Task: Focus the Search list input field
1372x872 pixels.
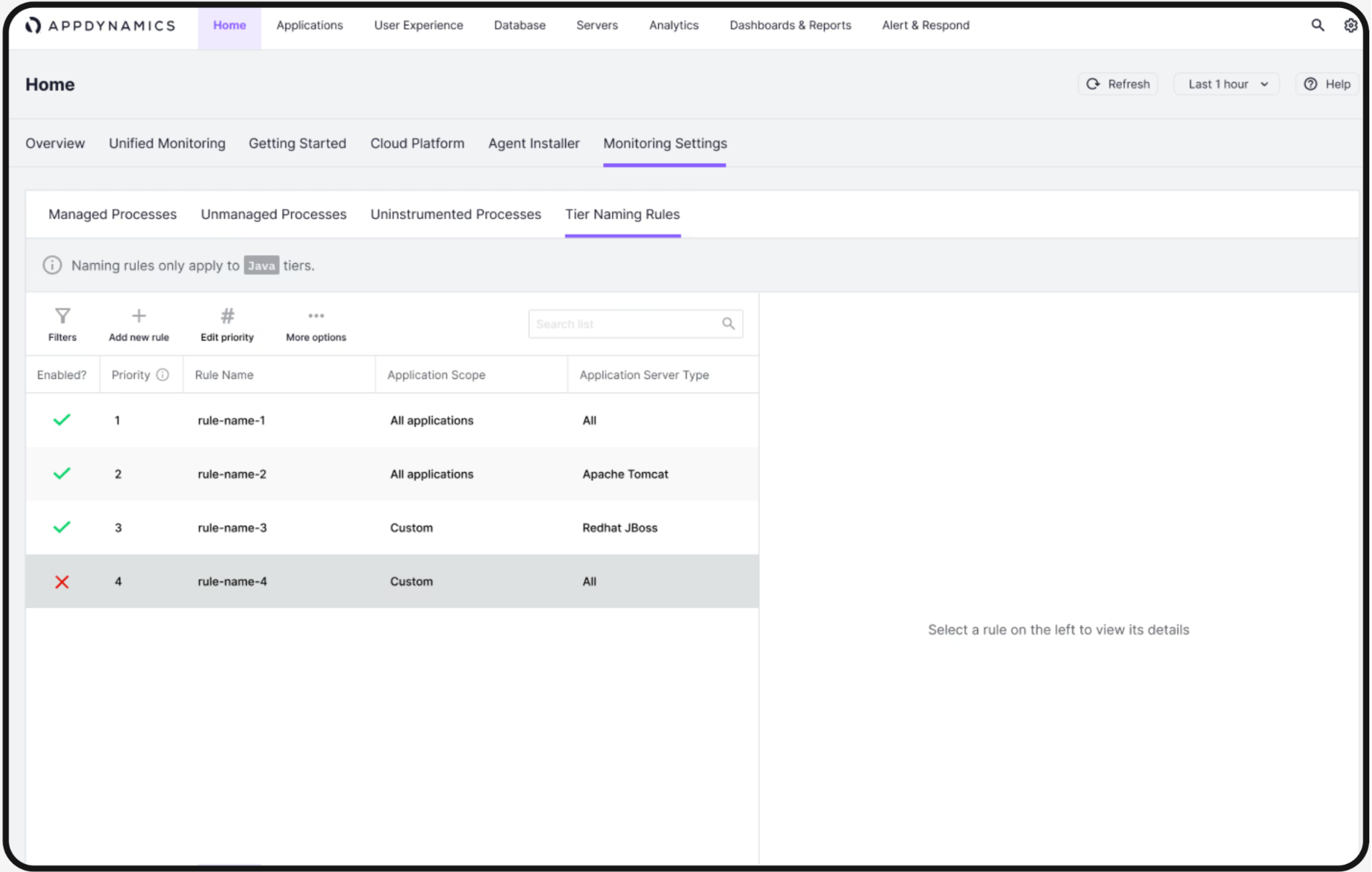Action: pyautogui.click(x=635, y=324)
